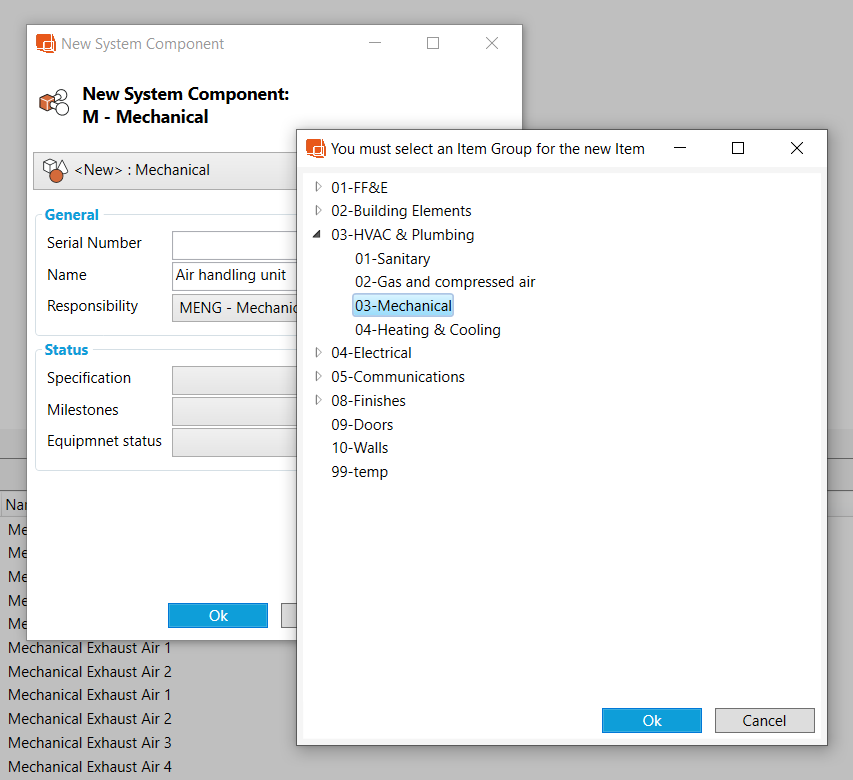Expand the 05-Communications group
853x780 pixels.
click(318, 376)
